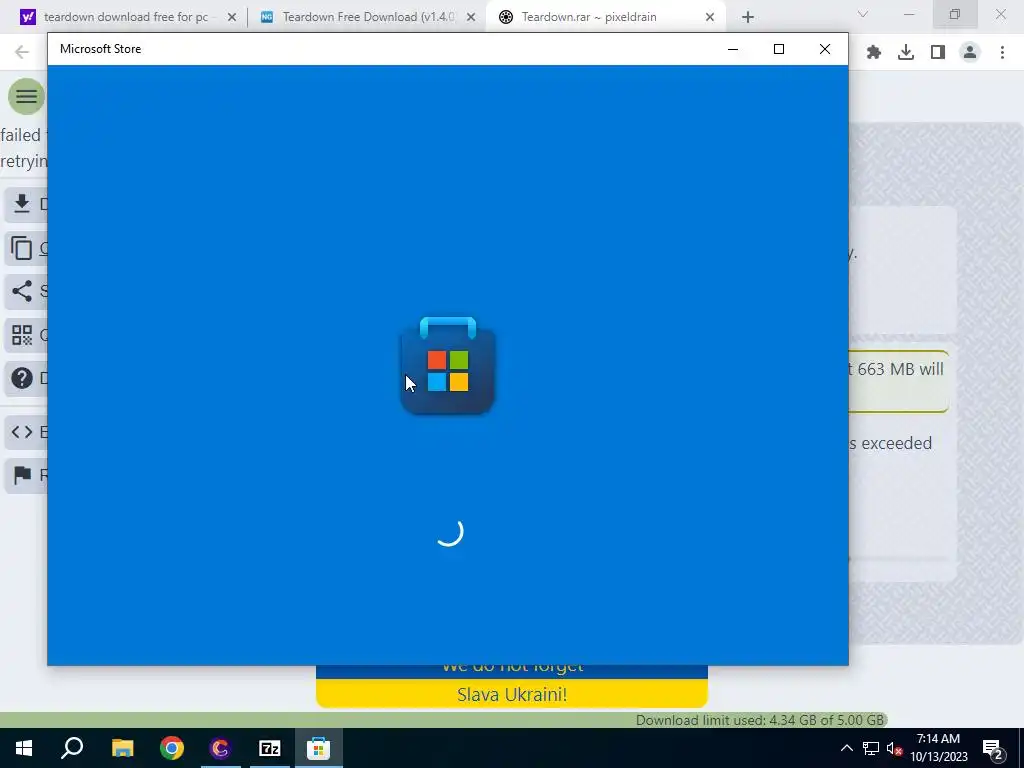Close the Teardown.rar pixeldrain tab

pos(710,17)
